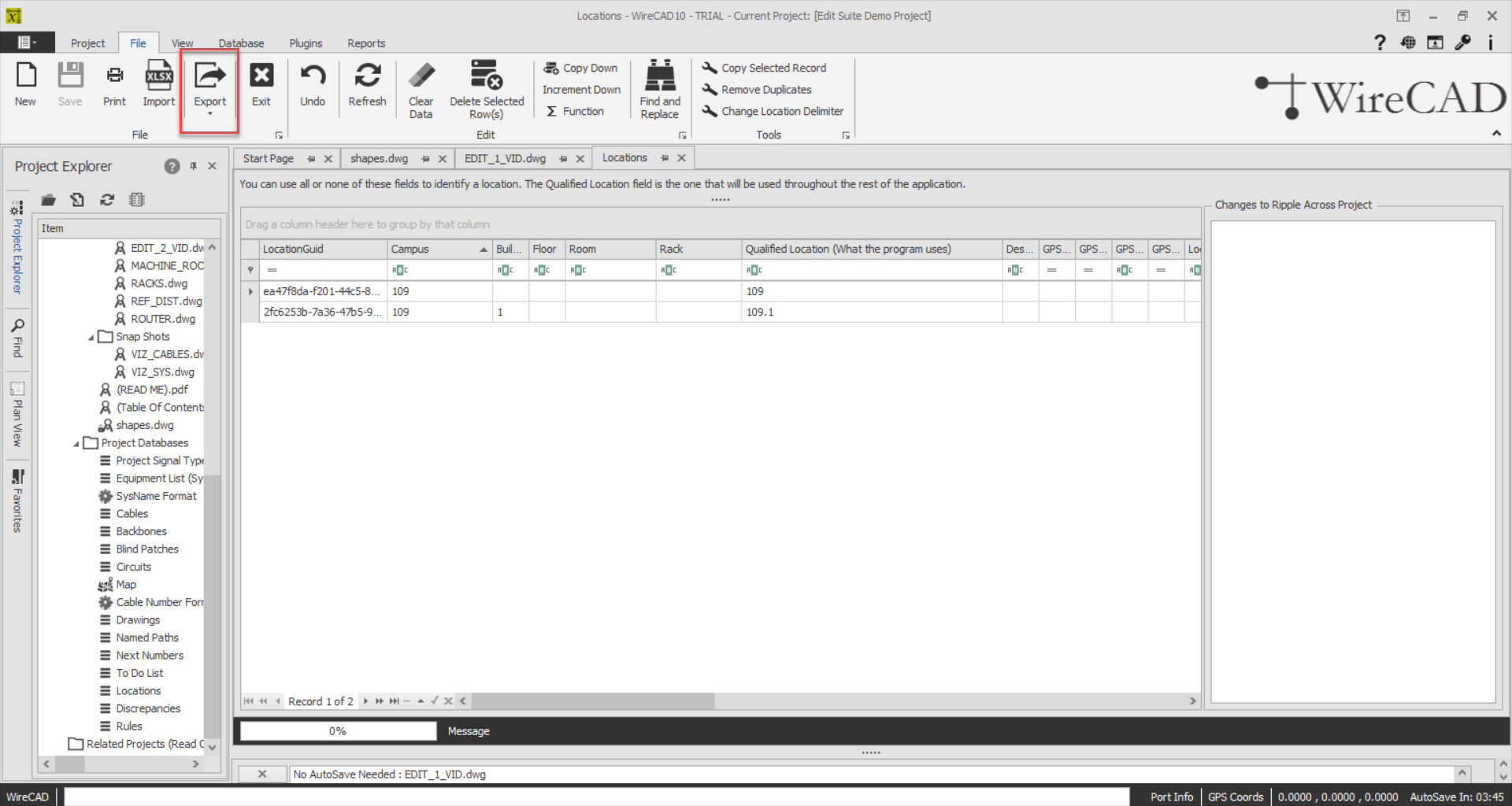Click the Port Info status button
This screenshot has width=1512, height=806.
click(1171, 797)
